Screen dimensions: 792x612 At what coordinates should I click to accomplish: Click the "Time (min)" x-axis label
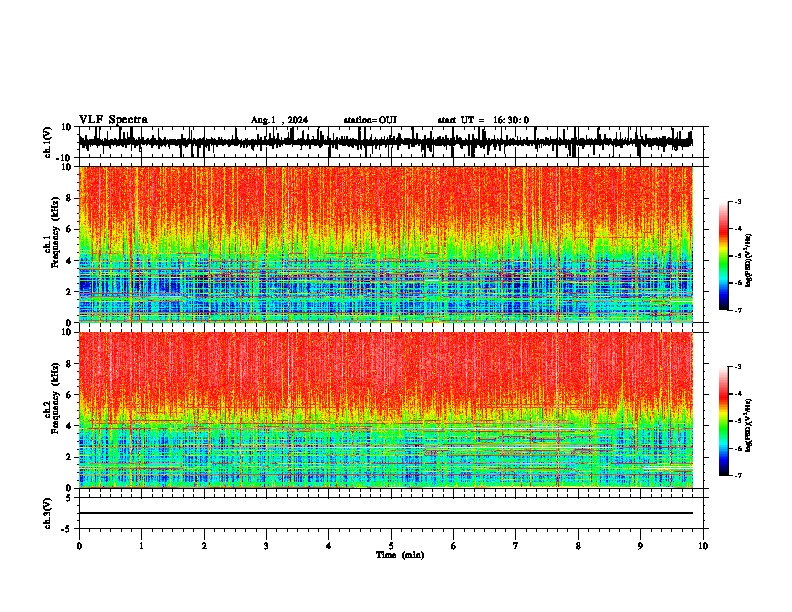(400, 555)
